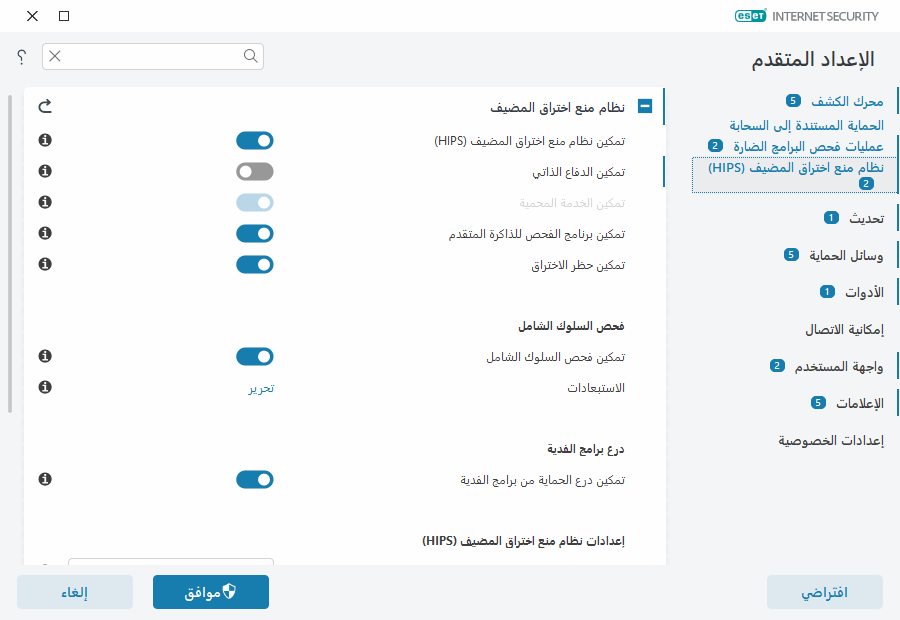900x620 pixels.
Task: Disable the تمكين نظام منع اختراق المضيف toggle
Action: coord(254,140)
